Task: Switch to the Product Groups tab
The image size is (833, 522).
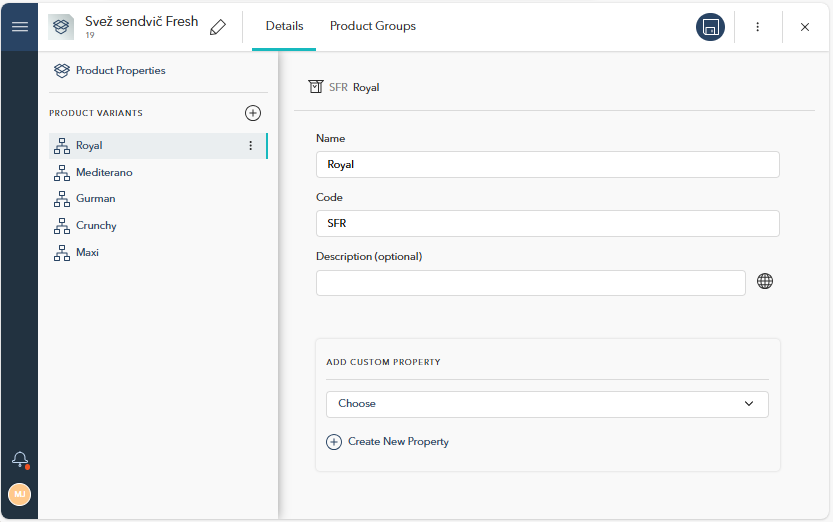Action: 373,26
